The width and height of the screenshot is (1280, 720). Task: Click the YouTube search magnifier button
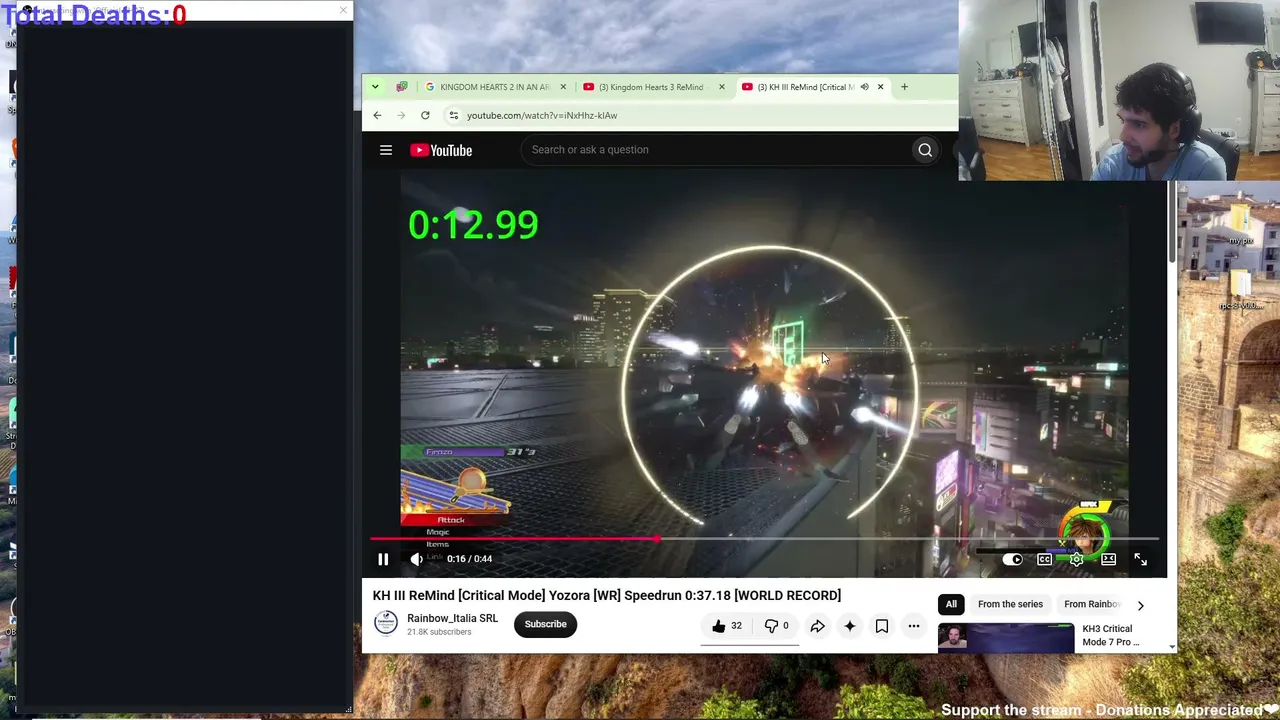coord(925,150)
